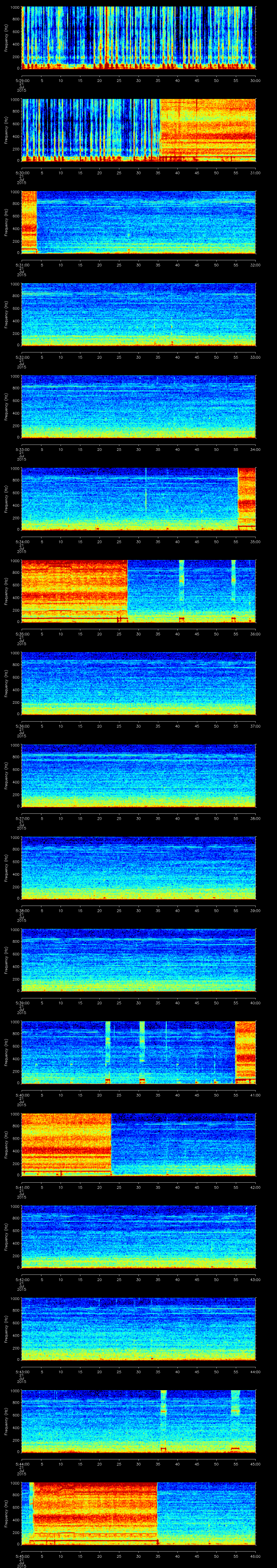Click the 5:31:00 start time label
This screenshot has width=277, height=1568.
[x=22, y=265]
